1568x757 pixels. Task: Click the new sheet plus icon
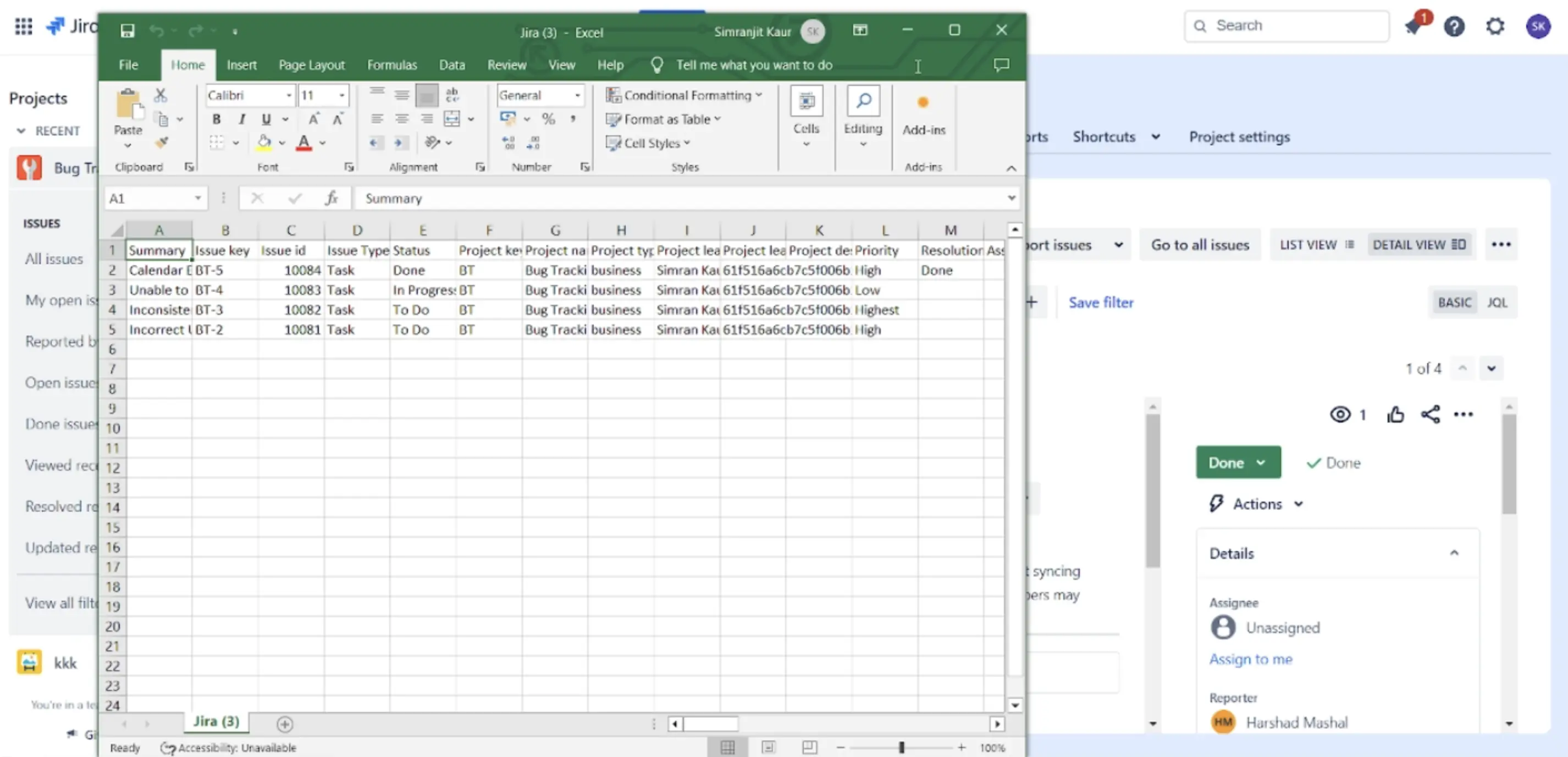284,723
